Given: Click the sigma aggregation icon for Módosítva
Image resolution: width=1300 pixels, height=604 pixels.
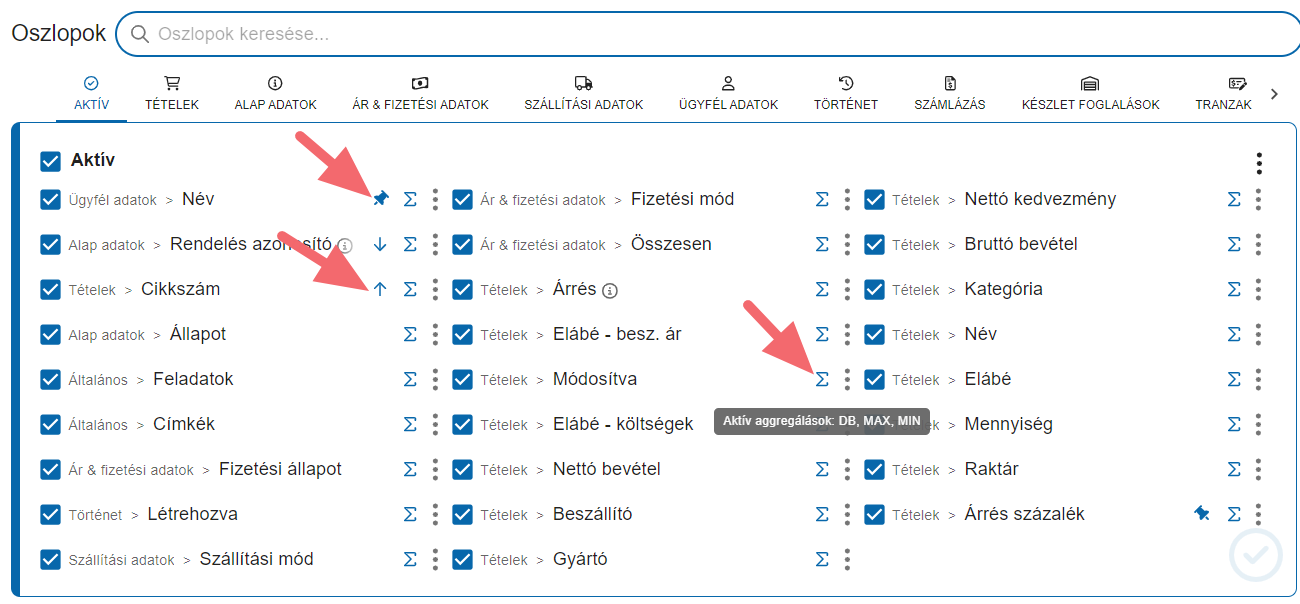Looking at the screenshot, I should (x=822, y=379).
